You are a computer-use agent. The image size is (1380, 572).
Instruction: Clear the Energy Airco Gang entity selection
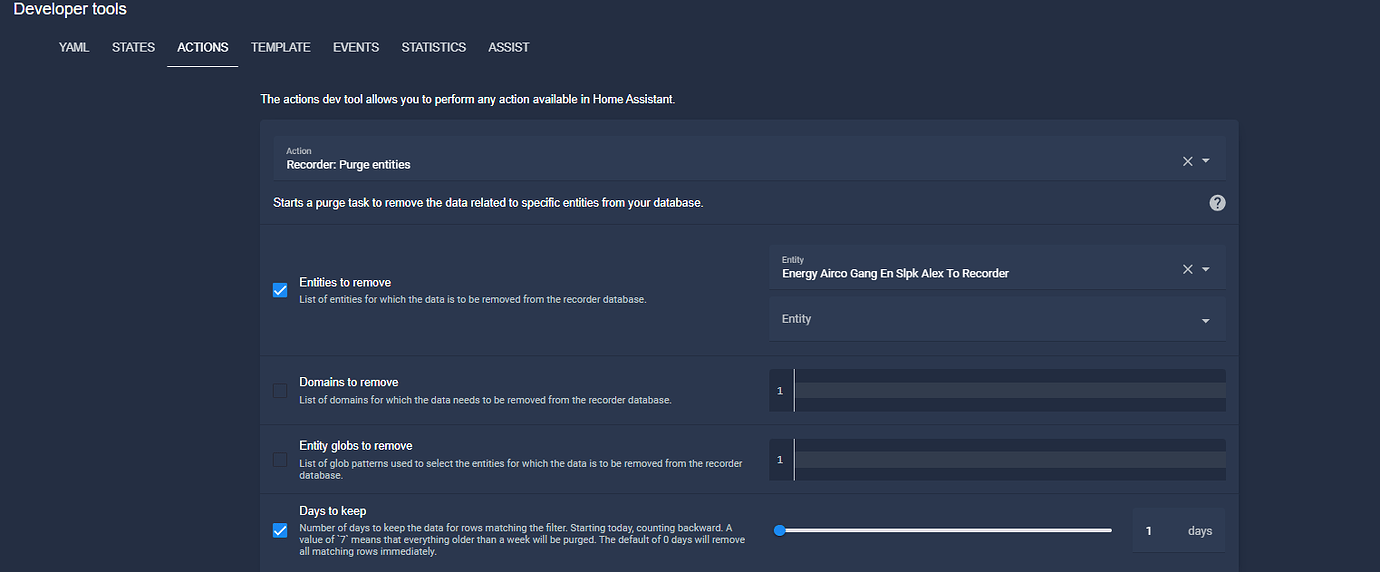tap(1188, 269)
